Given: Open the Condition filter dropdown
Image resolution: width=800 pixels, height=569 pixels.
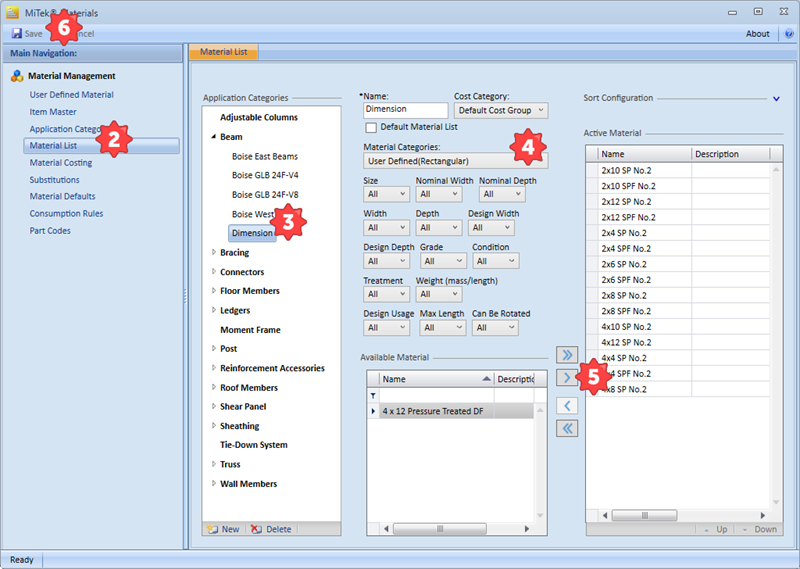Looking at the screenshot, I should point(495,261).
